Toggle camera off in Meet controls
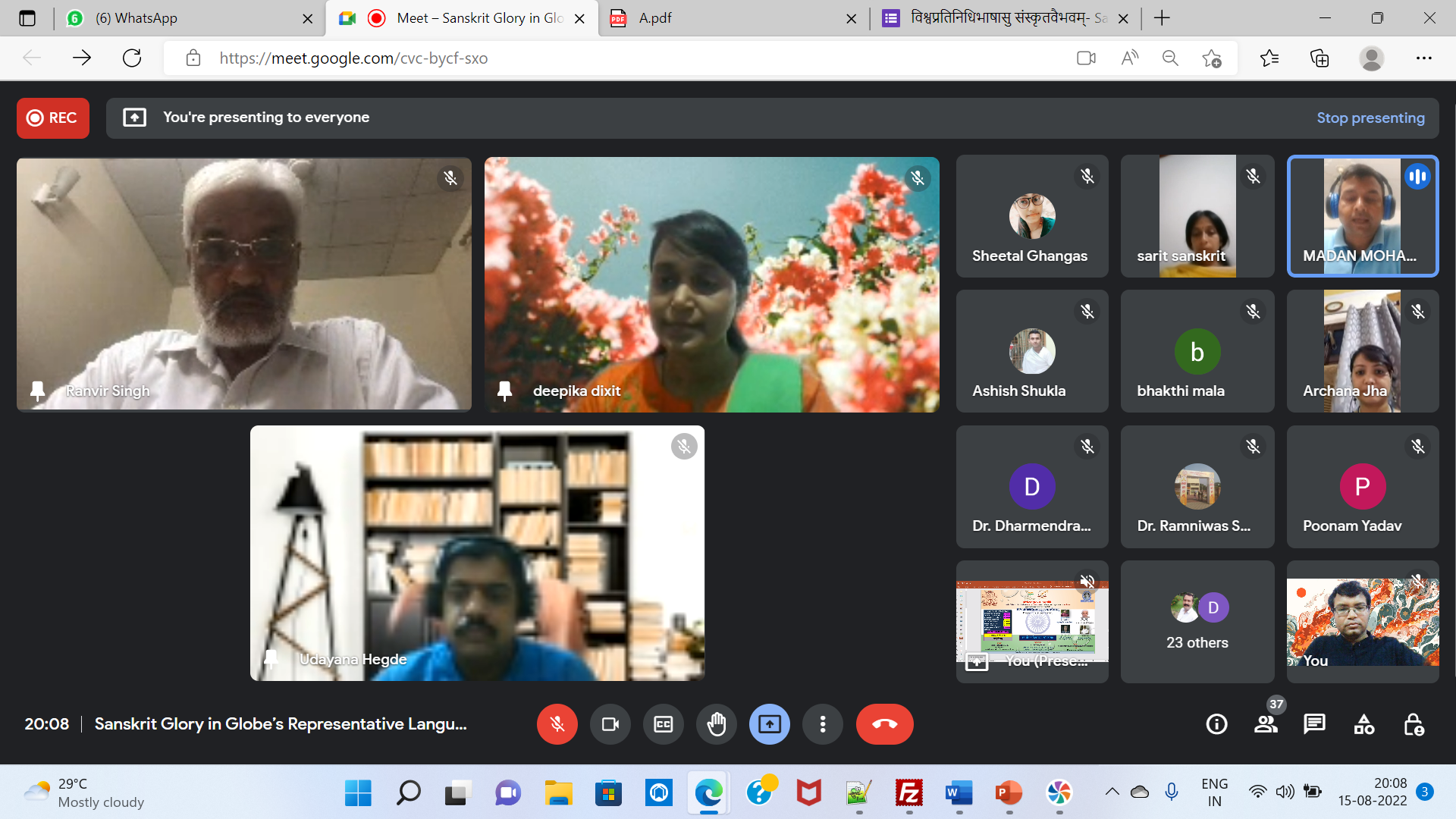Screen dimensions: 1456x819 610,724
